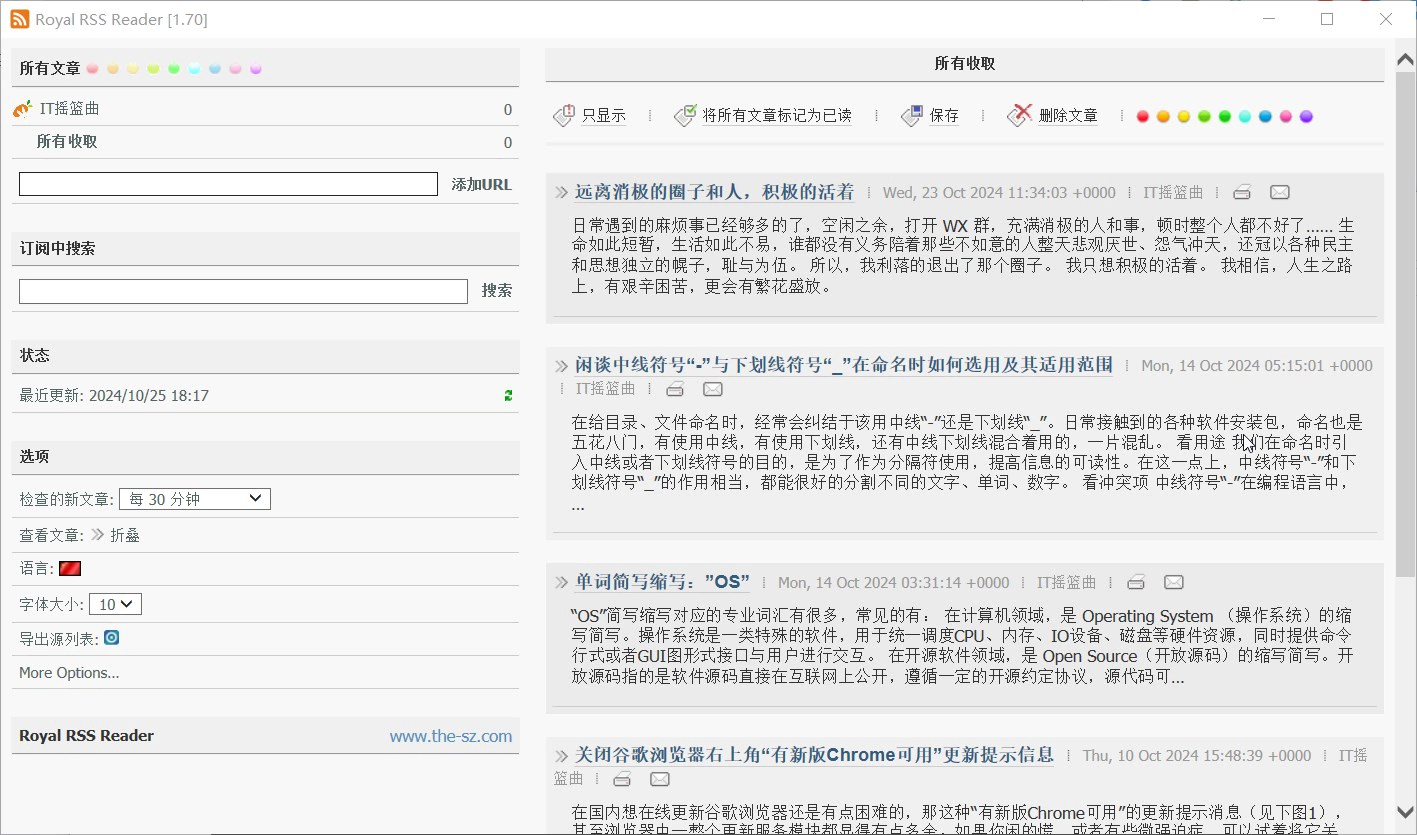Viewport: 1417px width, 835px height.
Task: Expand the 远离消极的圈子和人 article chevron
Action: tap(561, 191)
